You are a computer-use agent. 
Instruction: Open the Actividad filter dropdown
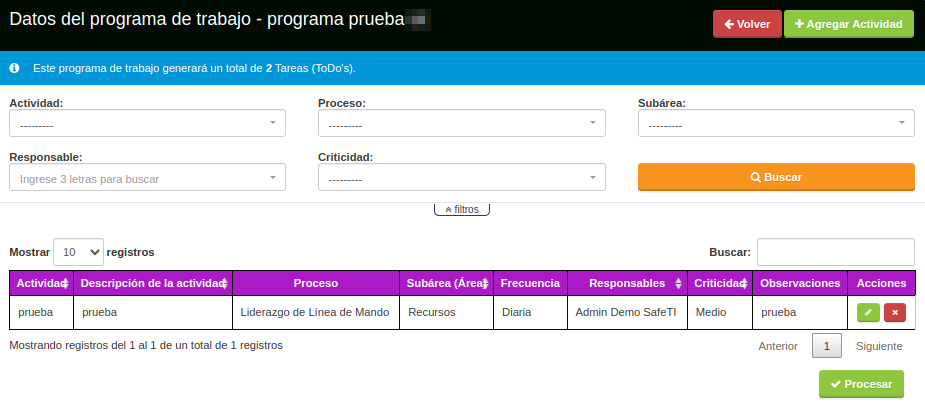pyautogui.click(x=147, y=123)
